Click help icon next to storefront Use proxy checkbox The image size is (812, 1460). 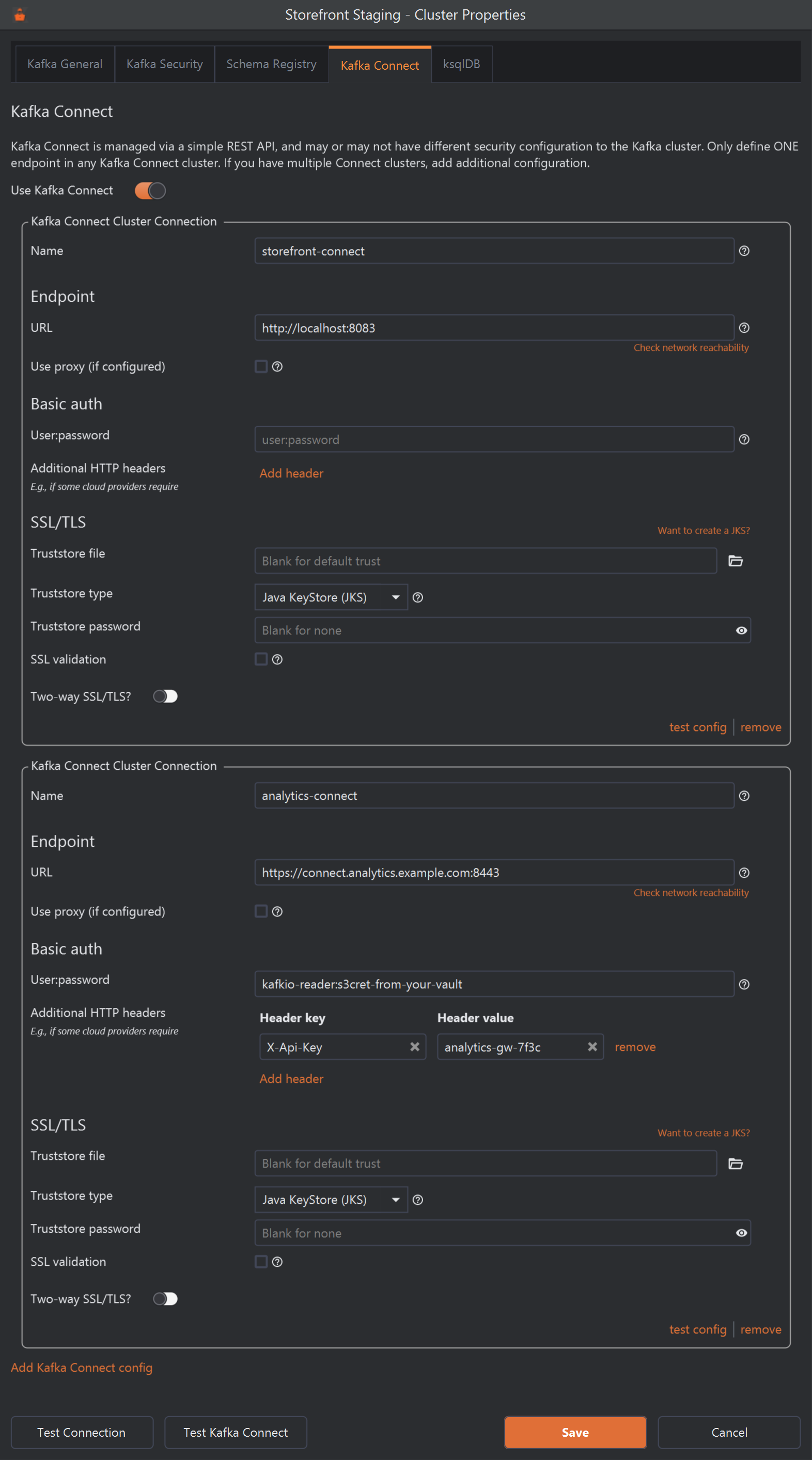click(x=277, y=366)
